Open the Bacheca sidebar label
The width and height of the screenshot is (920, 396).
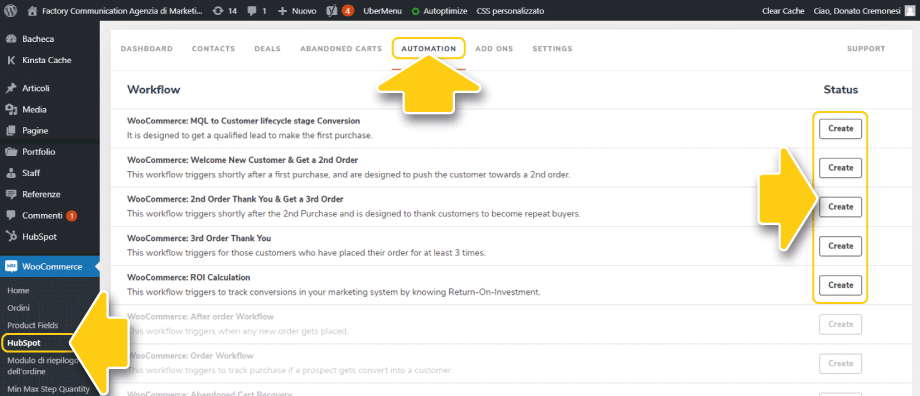[38, 39]
